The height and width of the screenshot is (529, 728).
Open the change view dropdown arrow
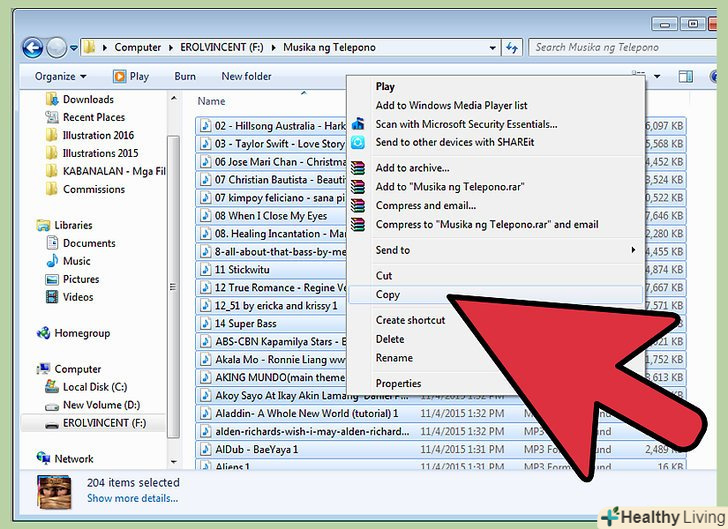[657, 77]
